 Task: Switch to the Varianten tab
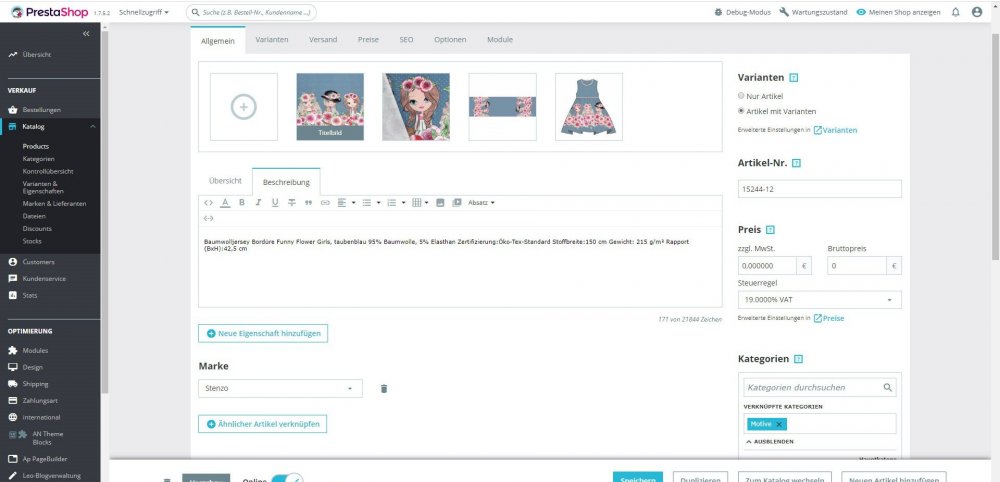click(272, 40)
